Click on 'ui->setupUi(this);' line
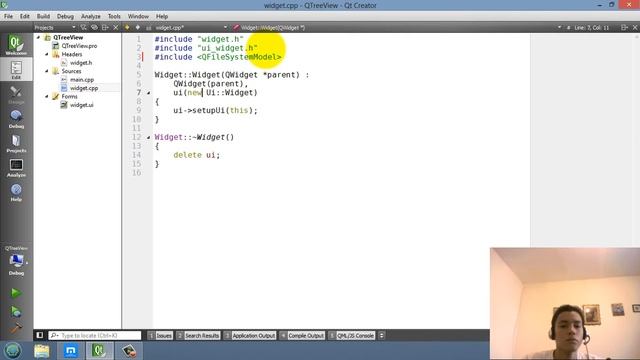Screen dimensions: 640x360 pyautogui.click(x=215, y=110)
